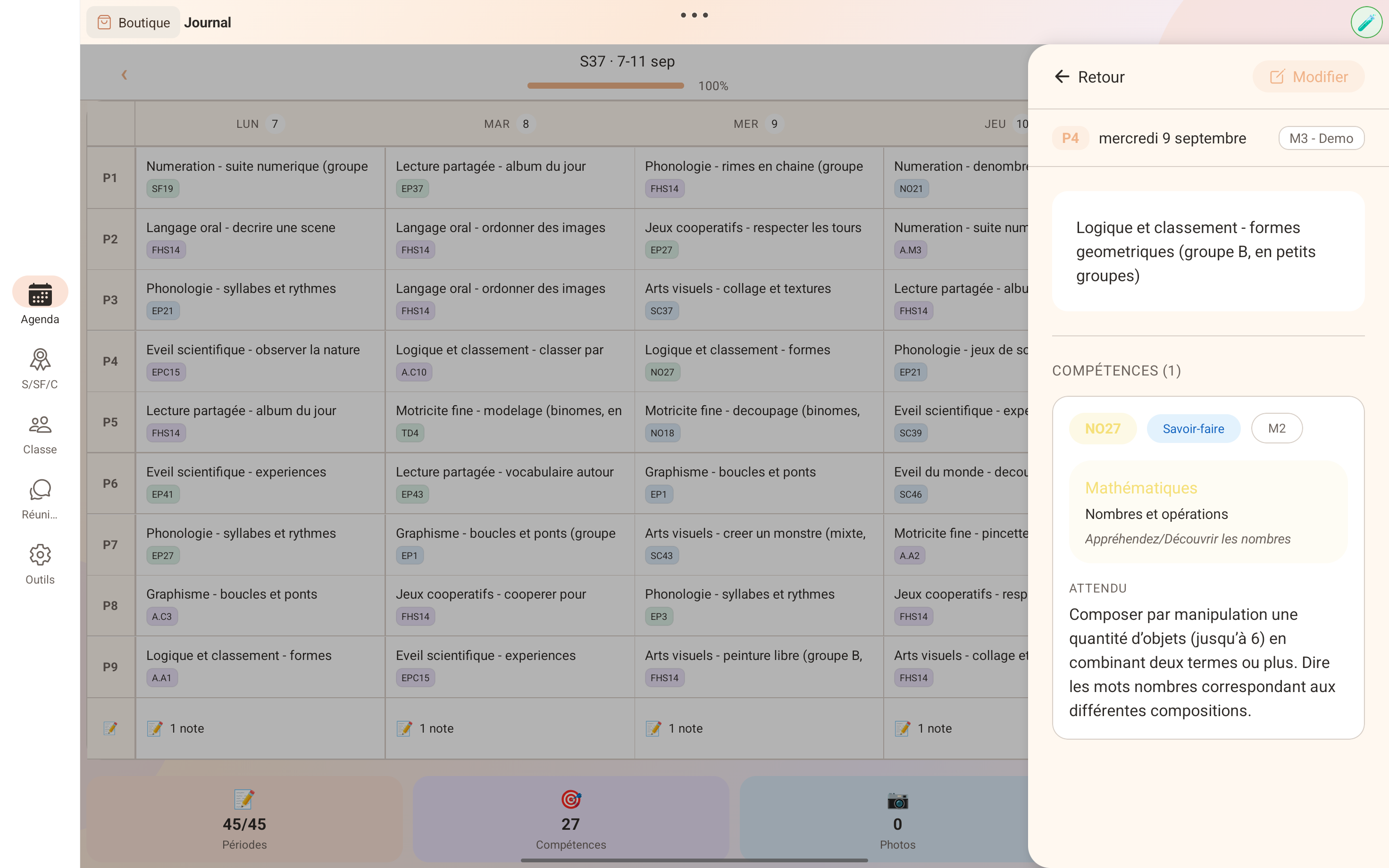The height and width of the screenshot is (868, 1389).
Task: Go to previous week with chevron
Action: pyautogui.click(x=124, y=75)
